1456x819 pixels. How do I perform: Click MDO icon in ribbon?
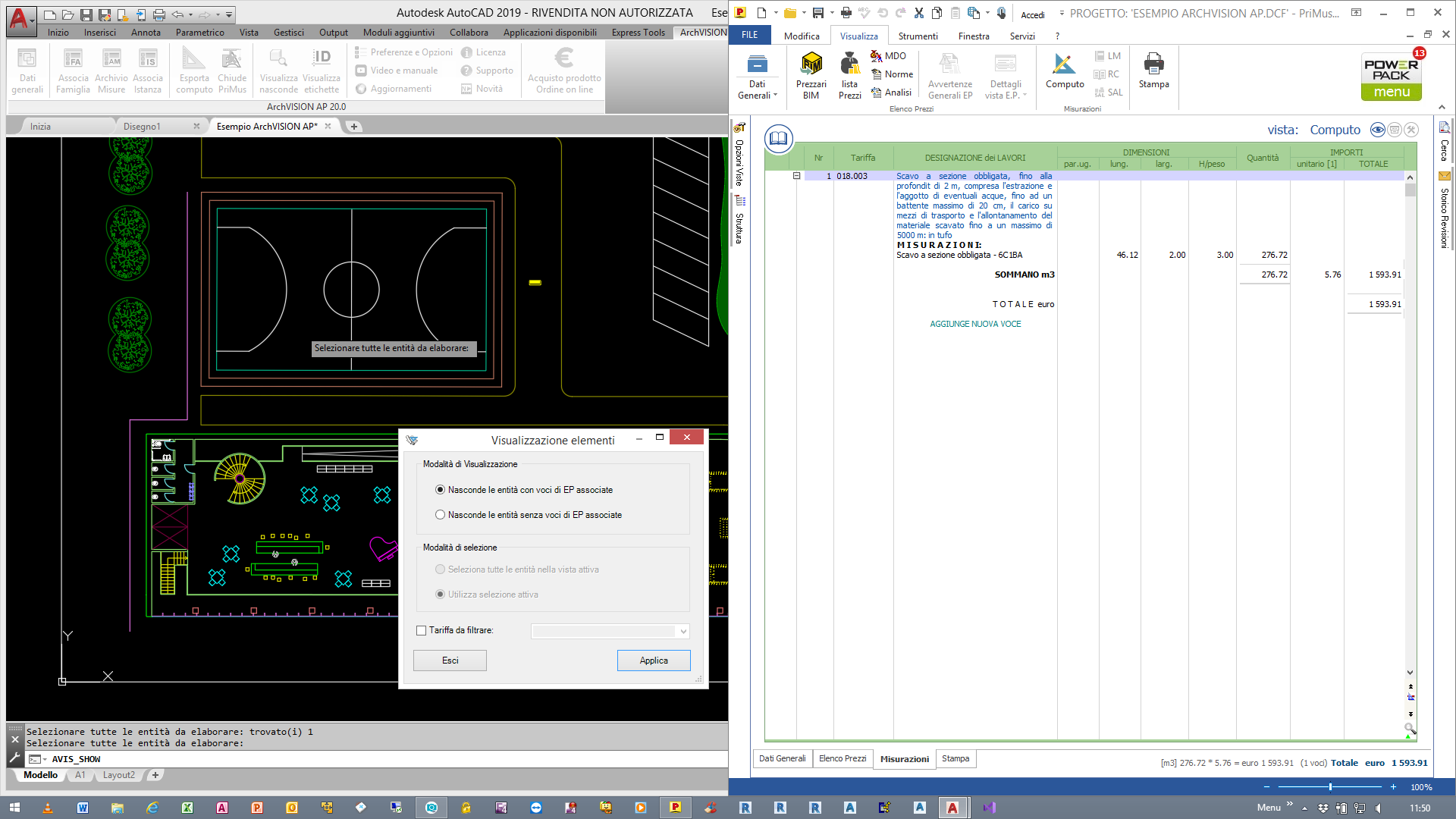(x=877, y=56)
